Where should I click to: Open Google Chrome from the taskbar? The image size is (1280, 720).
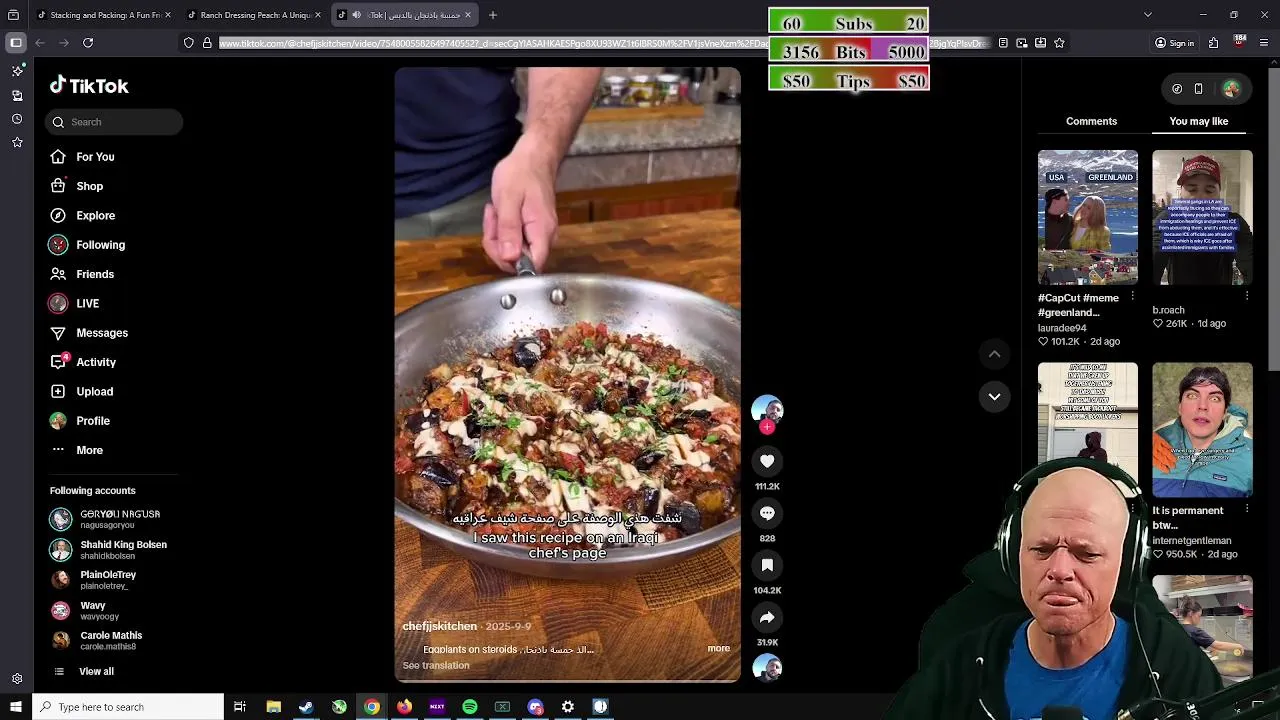(x=371, y=707)
